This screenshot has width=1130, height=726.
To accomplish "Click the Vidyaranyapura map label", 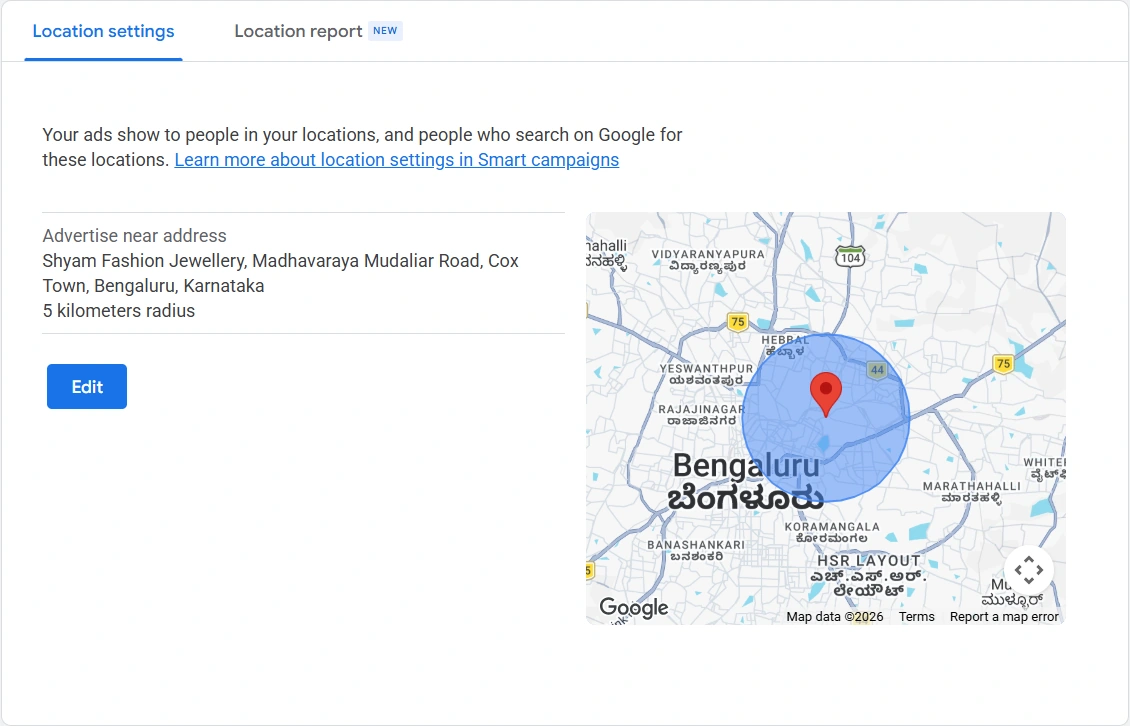I will pyautogui.click(x=708, y=260).
